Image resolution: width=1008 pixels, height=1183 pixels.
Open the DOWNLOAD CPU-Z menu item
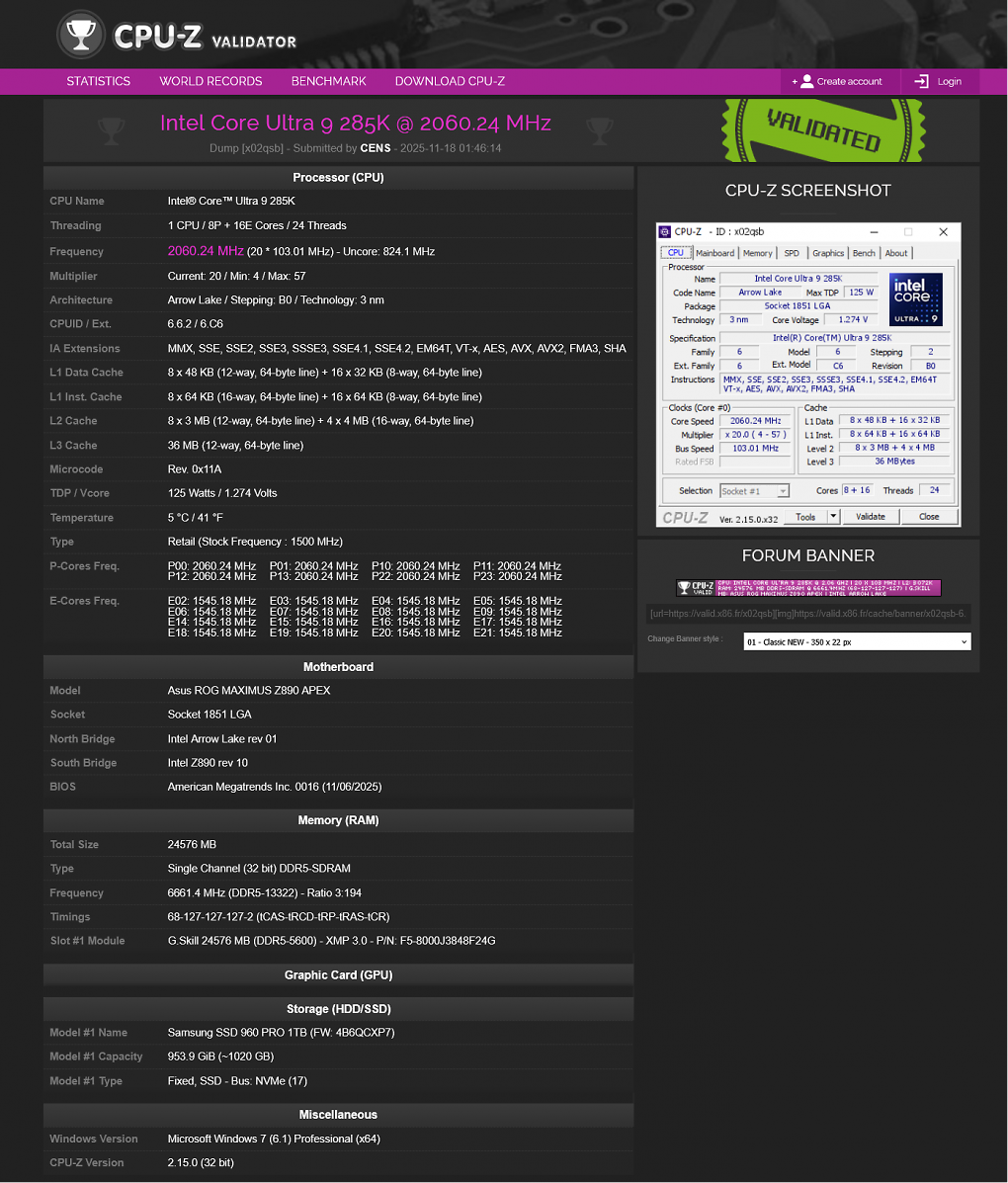tap(450, 81)
